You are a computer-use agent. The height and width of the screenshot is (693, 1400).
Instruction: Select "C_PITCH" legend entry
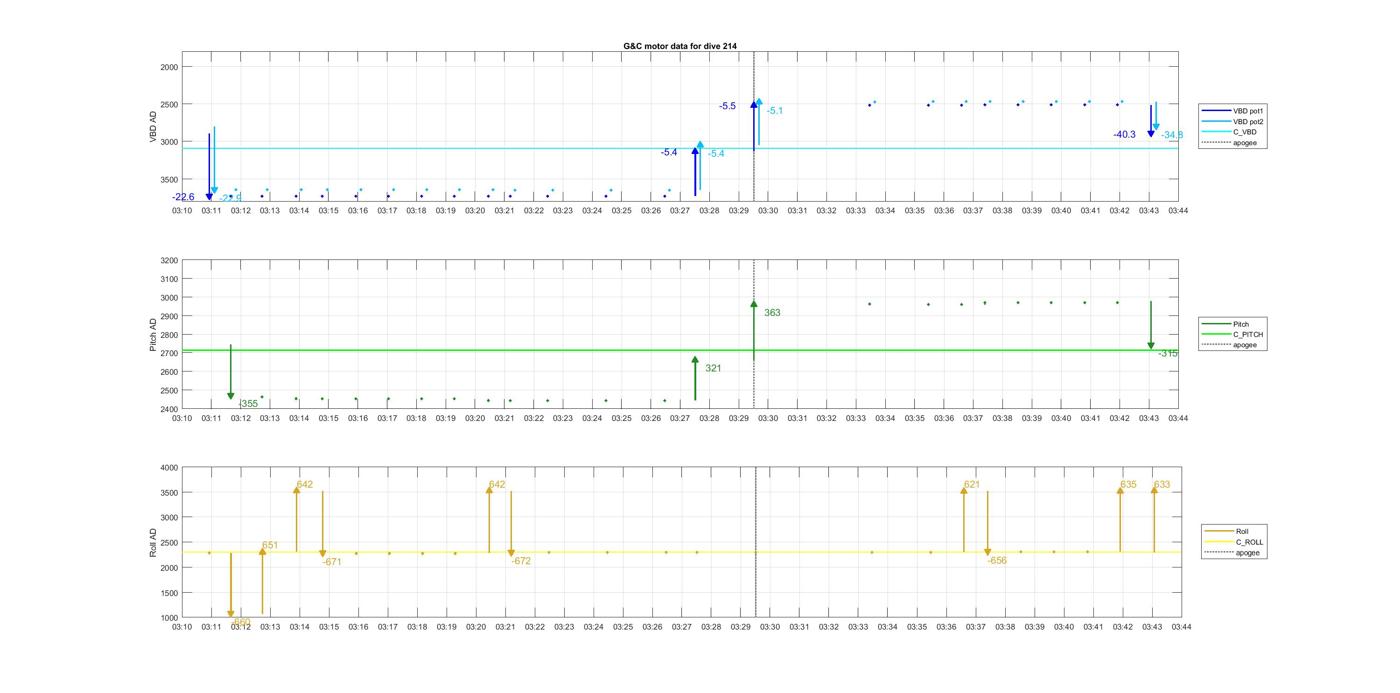[x=1248, y=334]
